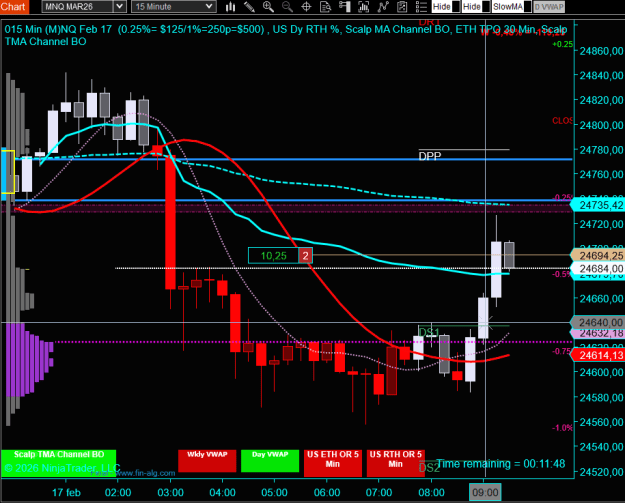This screenshot has width=625, height=503.
Task: Select the drawing tools pencil icon
Action: [250, 6]
